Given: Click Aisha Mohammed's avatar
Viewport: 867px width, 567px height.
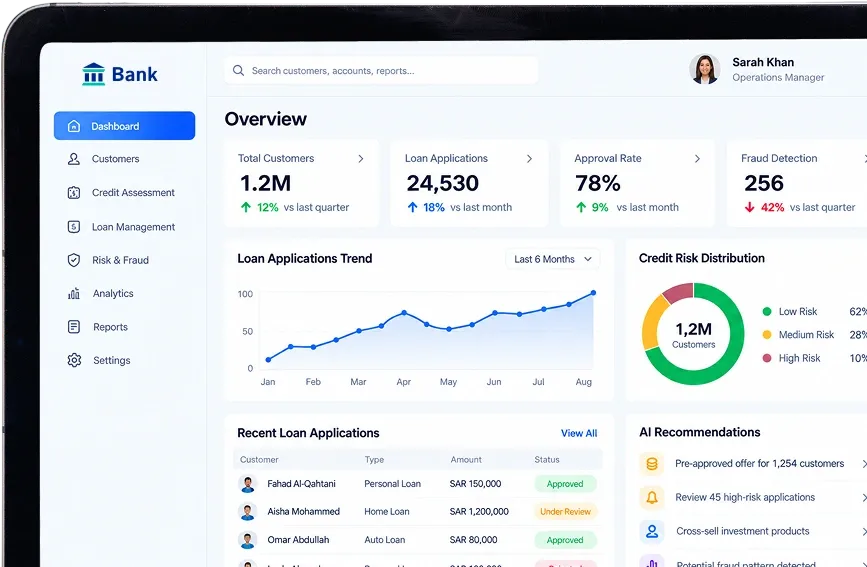Looking at the screenshot, I should click(x=248, y=512).
